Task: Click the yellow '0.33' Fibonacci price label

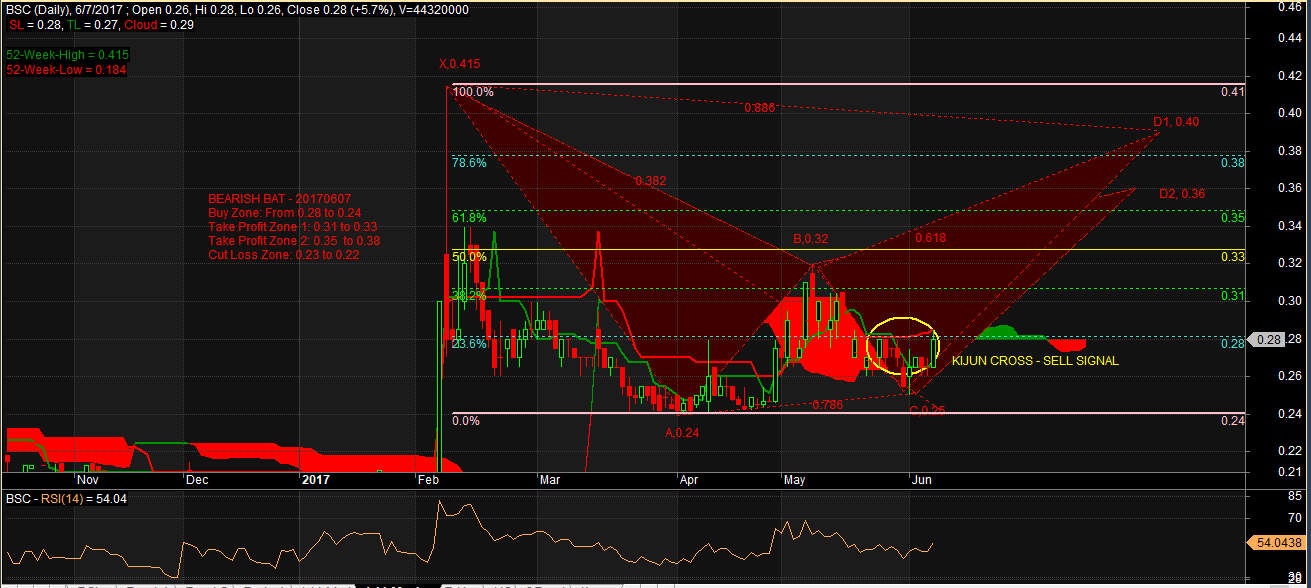Action: pyautogui.click(x=1233, y=257)
